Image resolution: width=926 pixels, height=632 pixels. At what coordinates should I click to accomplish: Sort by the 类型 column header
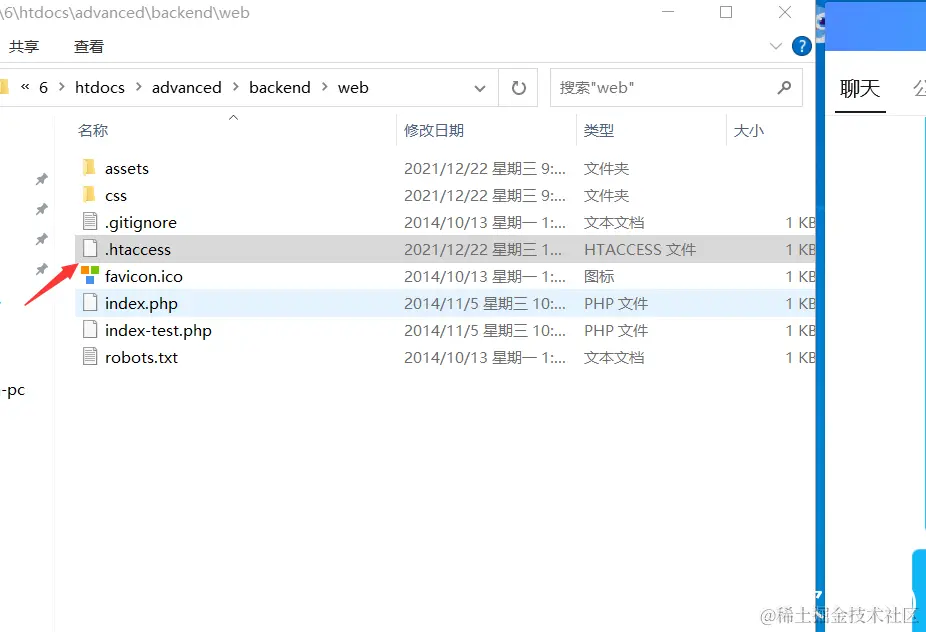(x=599, y=131)
